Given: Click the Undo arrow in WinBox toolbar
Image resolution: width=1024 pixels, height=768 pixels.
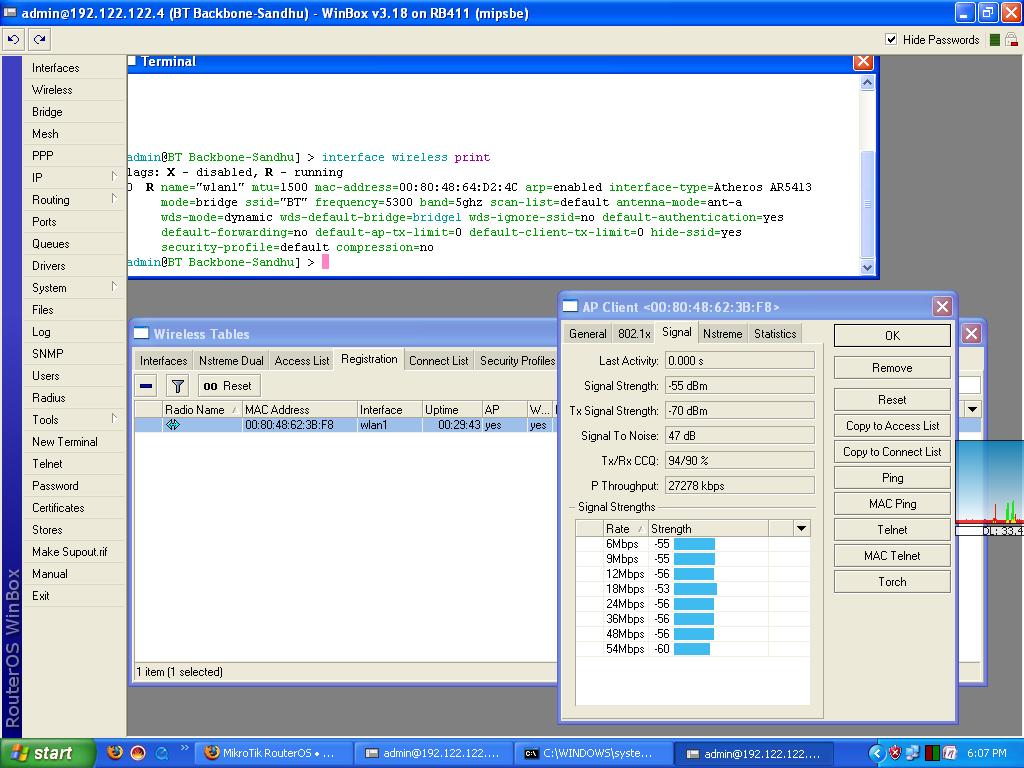Looking at the screenshot, I should pos(13,39).
